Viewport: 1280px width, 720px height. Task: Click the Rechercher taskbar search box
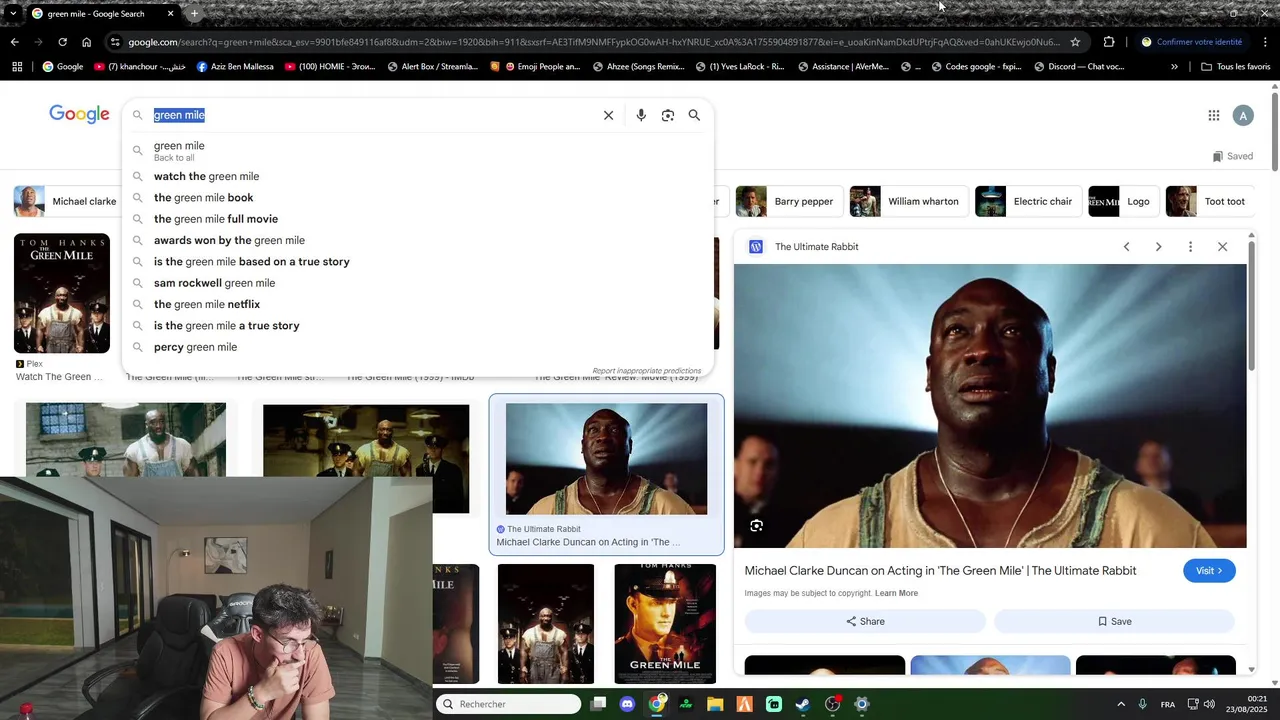pyautogui.click(x=508, y=704)
